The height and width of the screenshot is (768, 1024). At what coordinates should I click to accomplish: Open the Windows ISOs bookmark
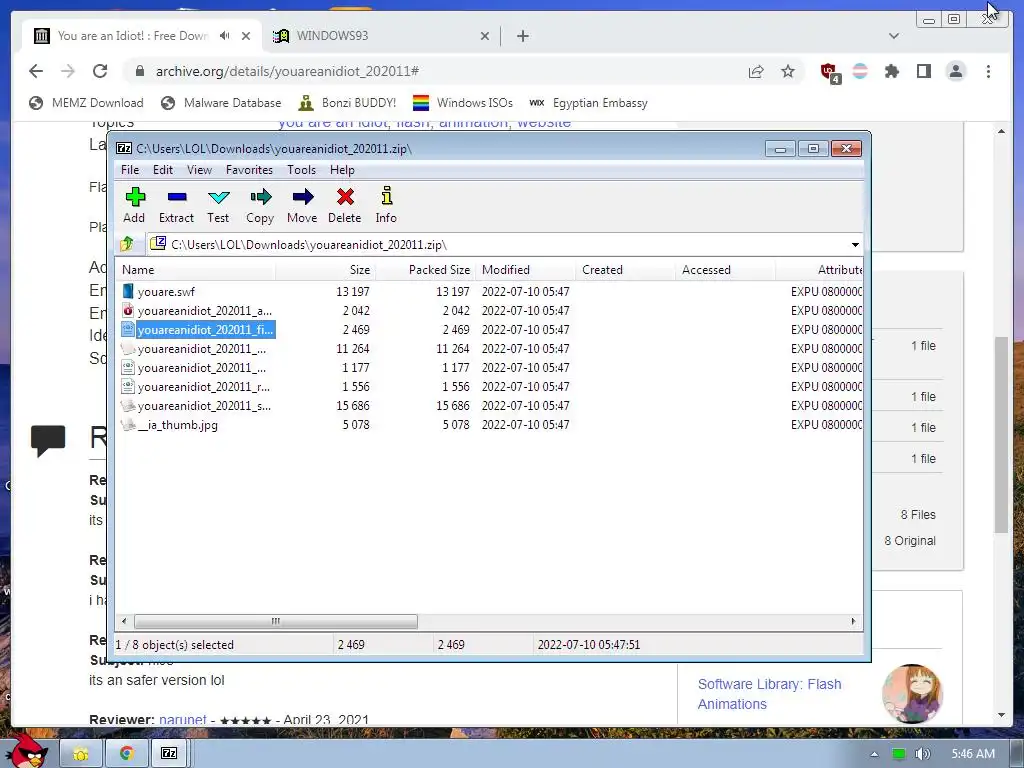coord(463,103)
